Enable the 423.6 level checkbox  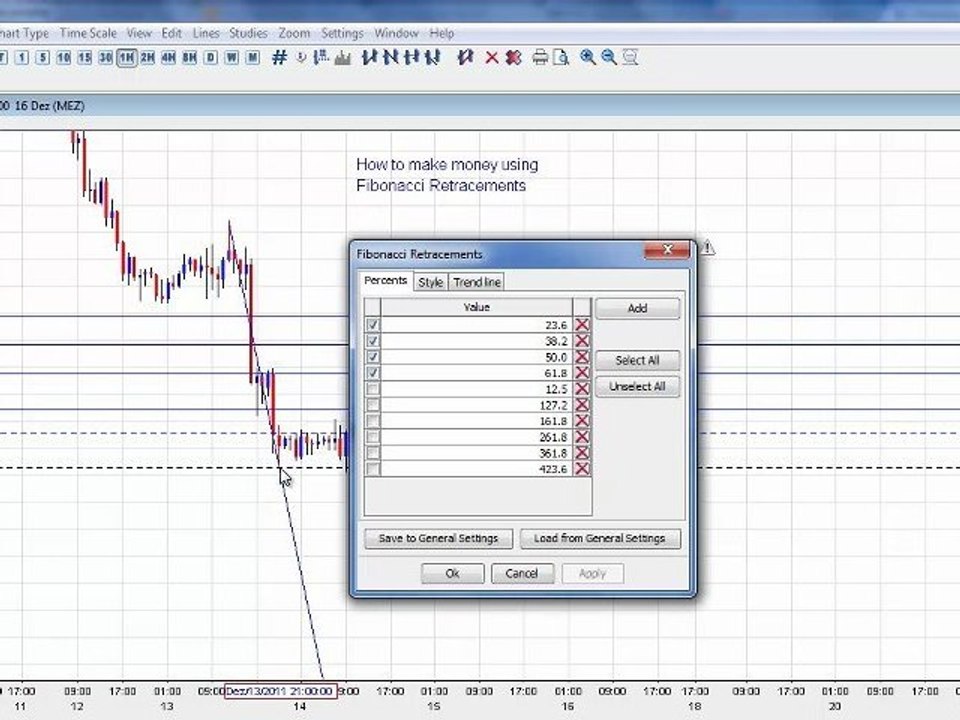click(x=372, y=469)
